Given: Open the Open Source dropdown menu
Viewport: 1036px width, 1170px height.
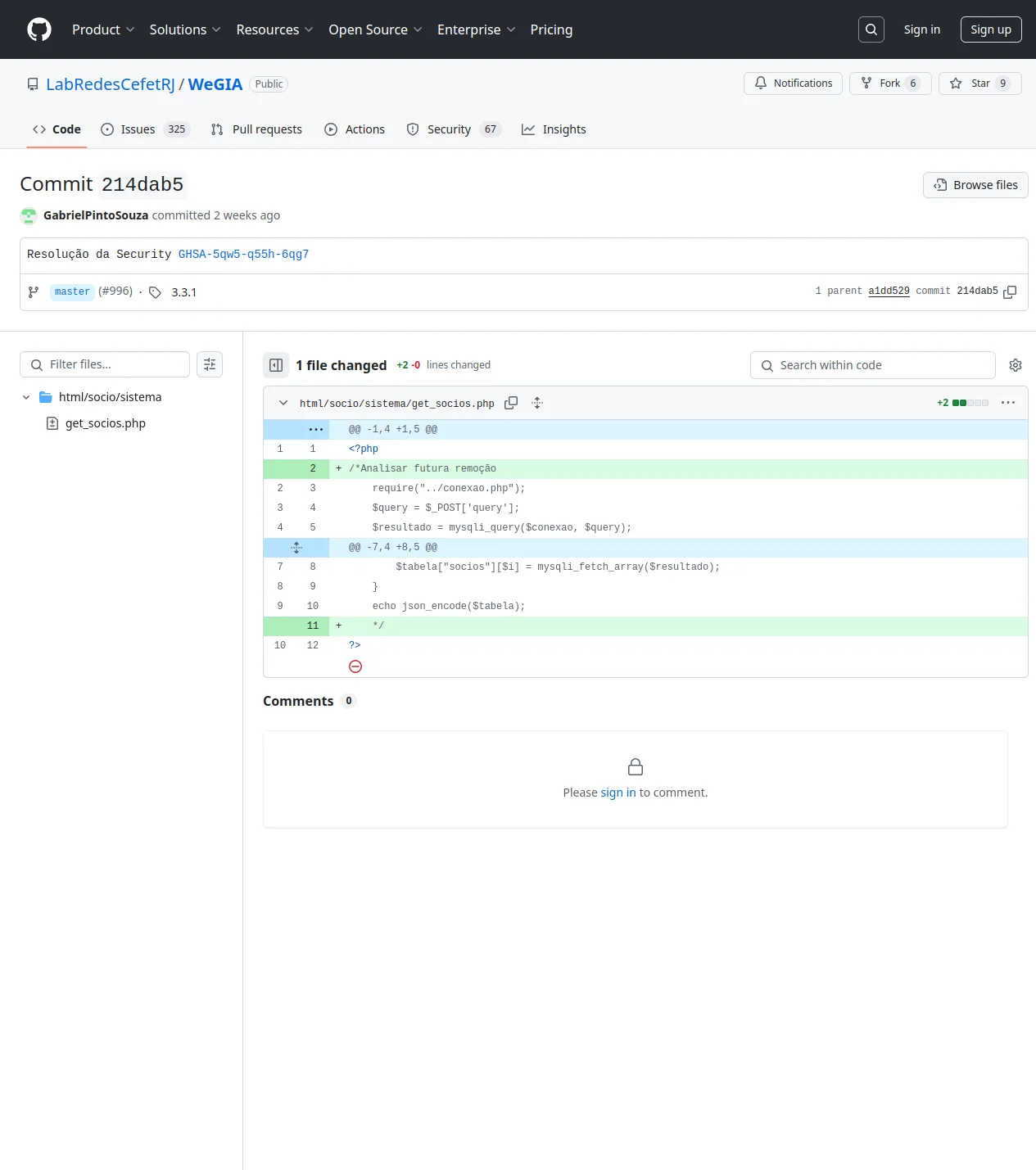Looking at the screenshot, I should click(x=375, y=29).
